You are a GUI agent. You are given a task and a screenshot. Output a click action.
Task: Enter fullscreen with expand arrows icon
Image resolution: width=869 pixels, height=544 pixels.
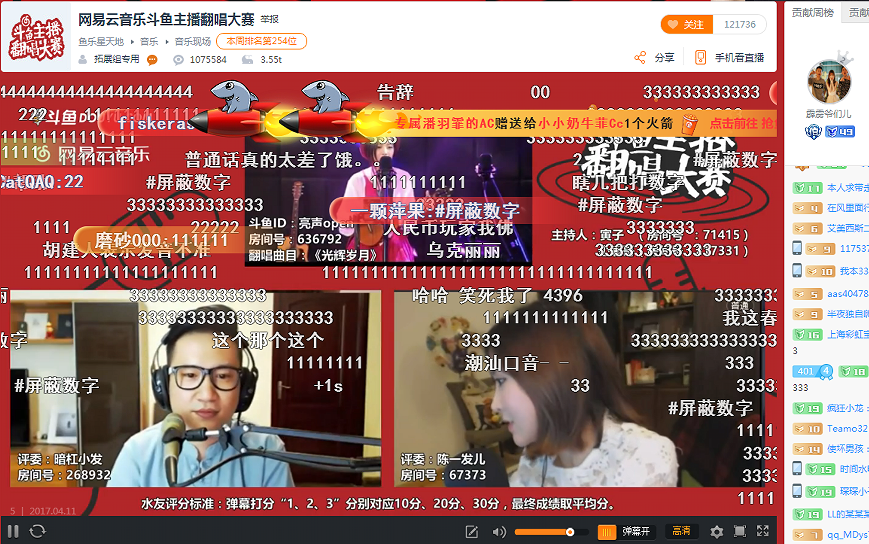(763, 531)
